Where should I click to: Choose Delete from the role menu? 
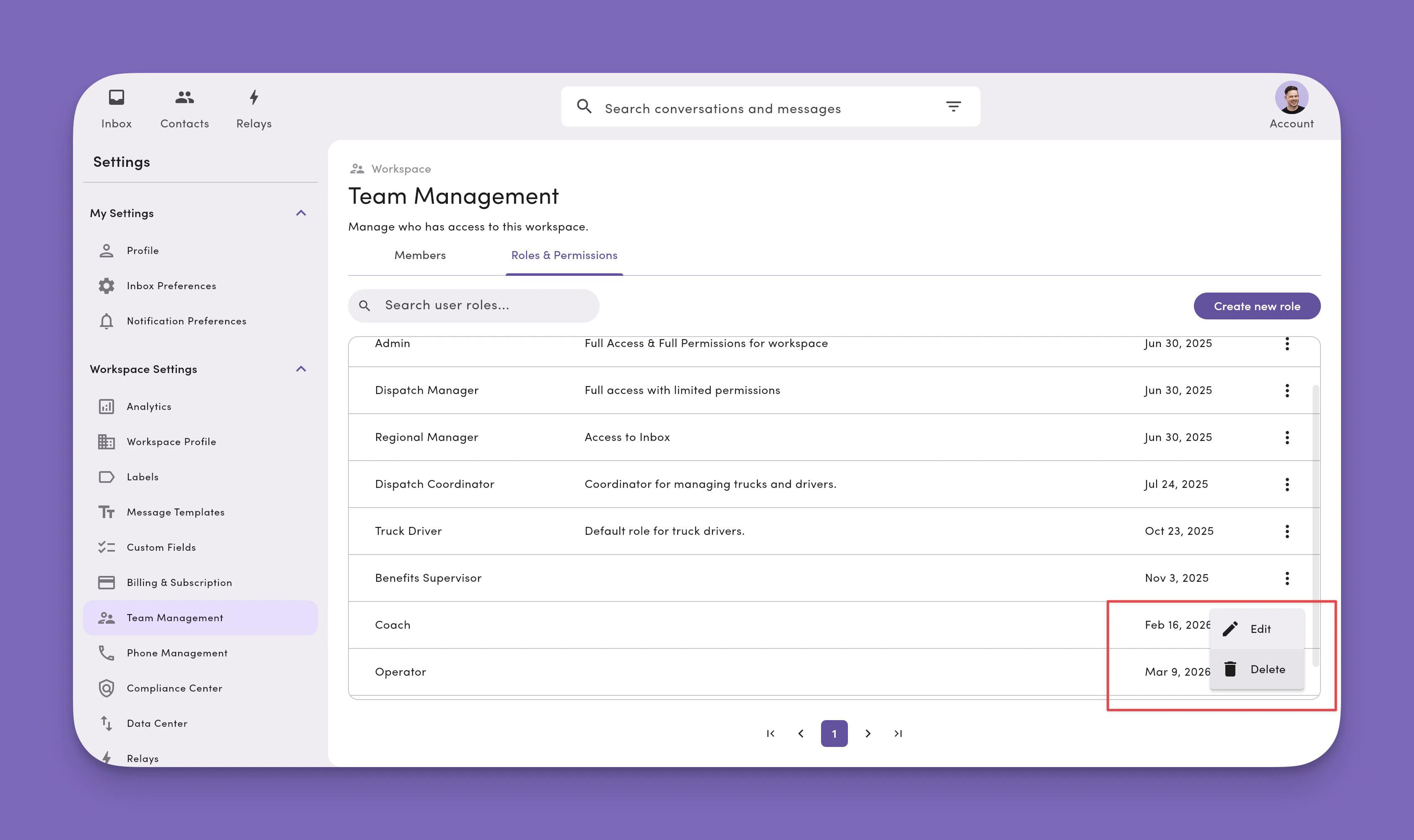pos(1257,669)
